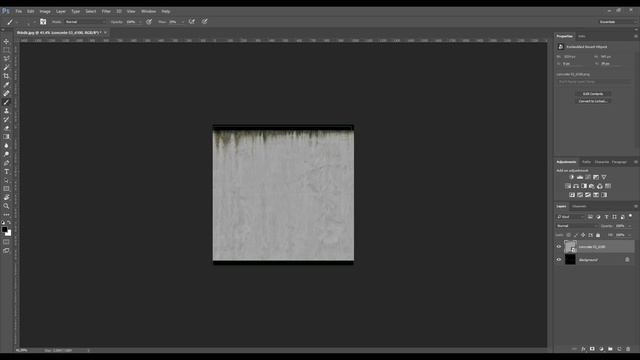
Task: Hide the Background layer
Action: click(559, 260)
